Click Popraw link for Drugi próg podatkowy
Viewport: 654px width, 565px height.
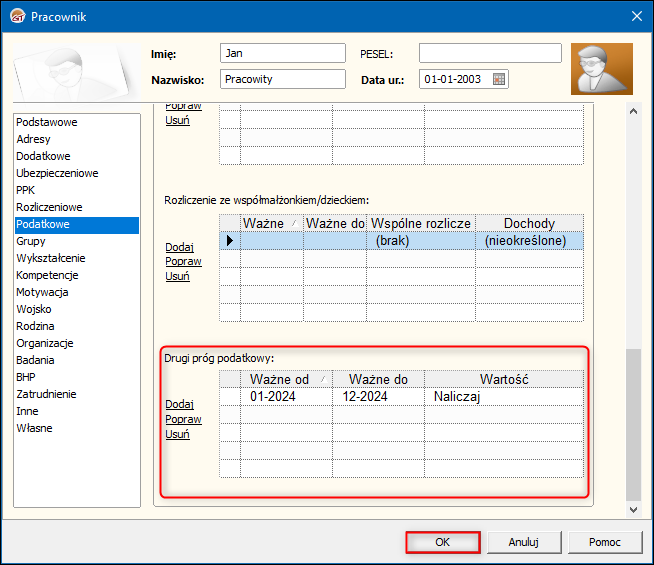(183, 419)
